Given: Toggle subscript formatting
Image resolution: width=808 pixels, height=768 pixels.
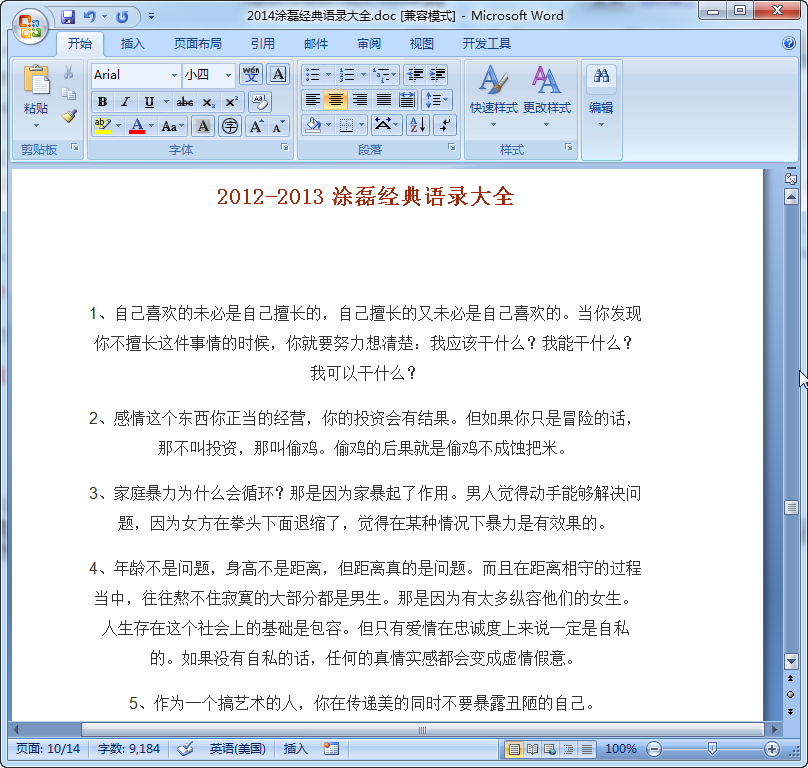Looking at the screenshot, I should 208,102.
